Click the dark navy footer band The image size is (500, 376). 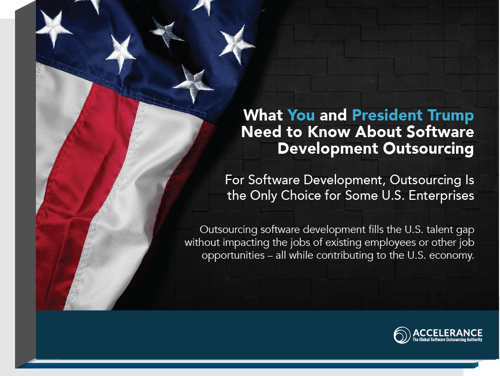(267, 335)
